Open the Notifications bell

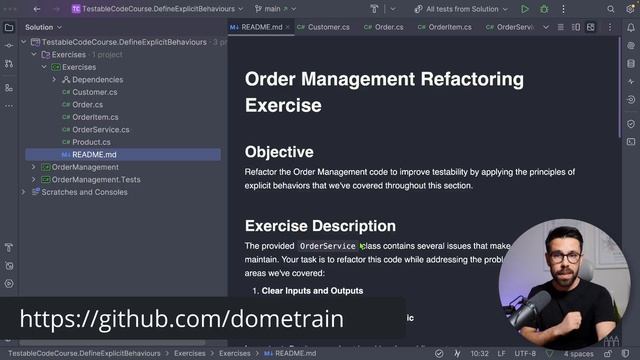click(x=631, y=28)
